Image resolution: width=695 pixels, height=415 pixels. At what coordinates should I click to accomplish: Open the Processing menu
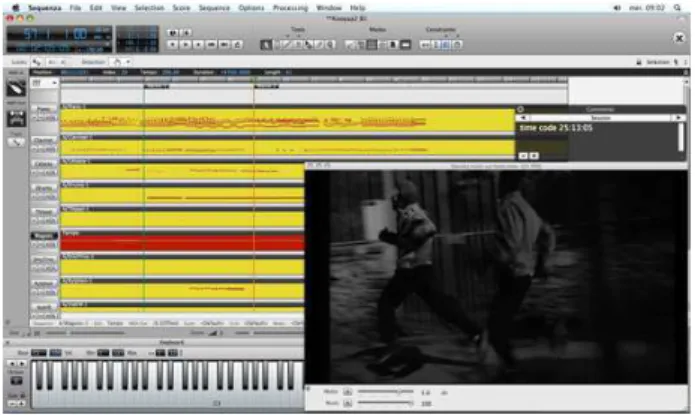tap(290, 8)
